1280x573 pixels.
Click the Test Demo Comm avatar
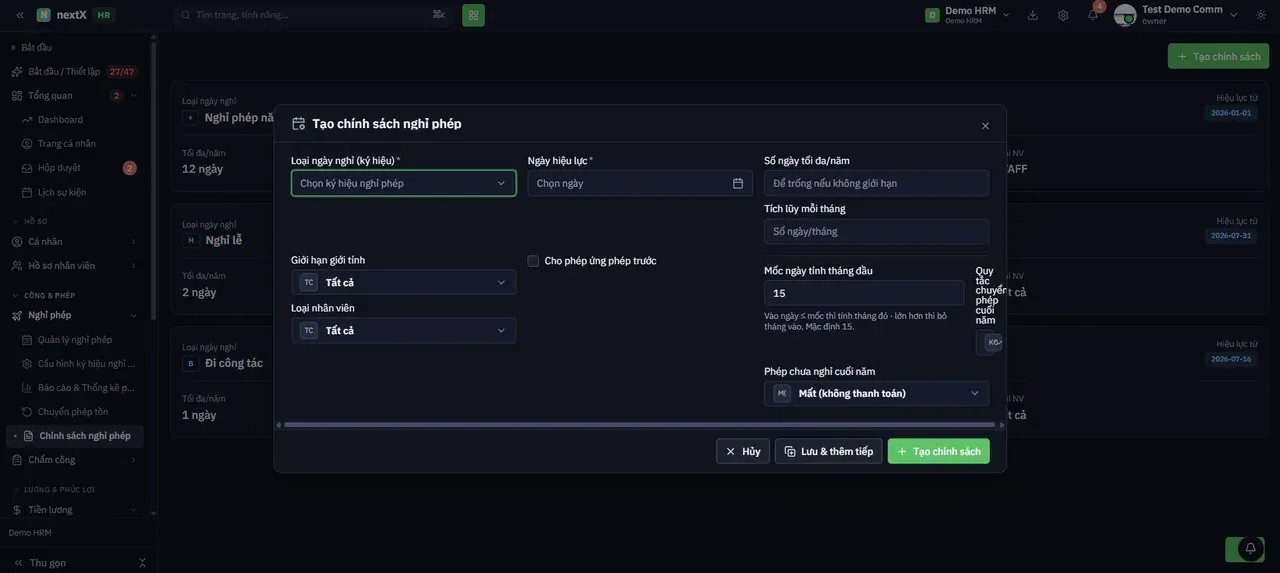1125,15
